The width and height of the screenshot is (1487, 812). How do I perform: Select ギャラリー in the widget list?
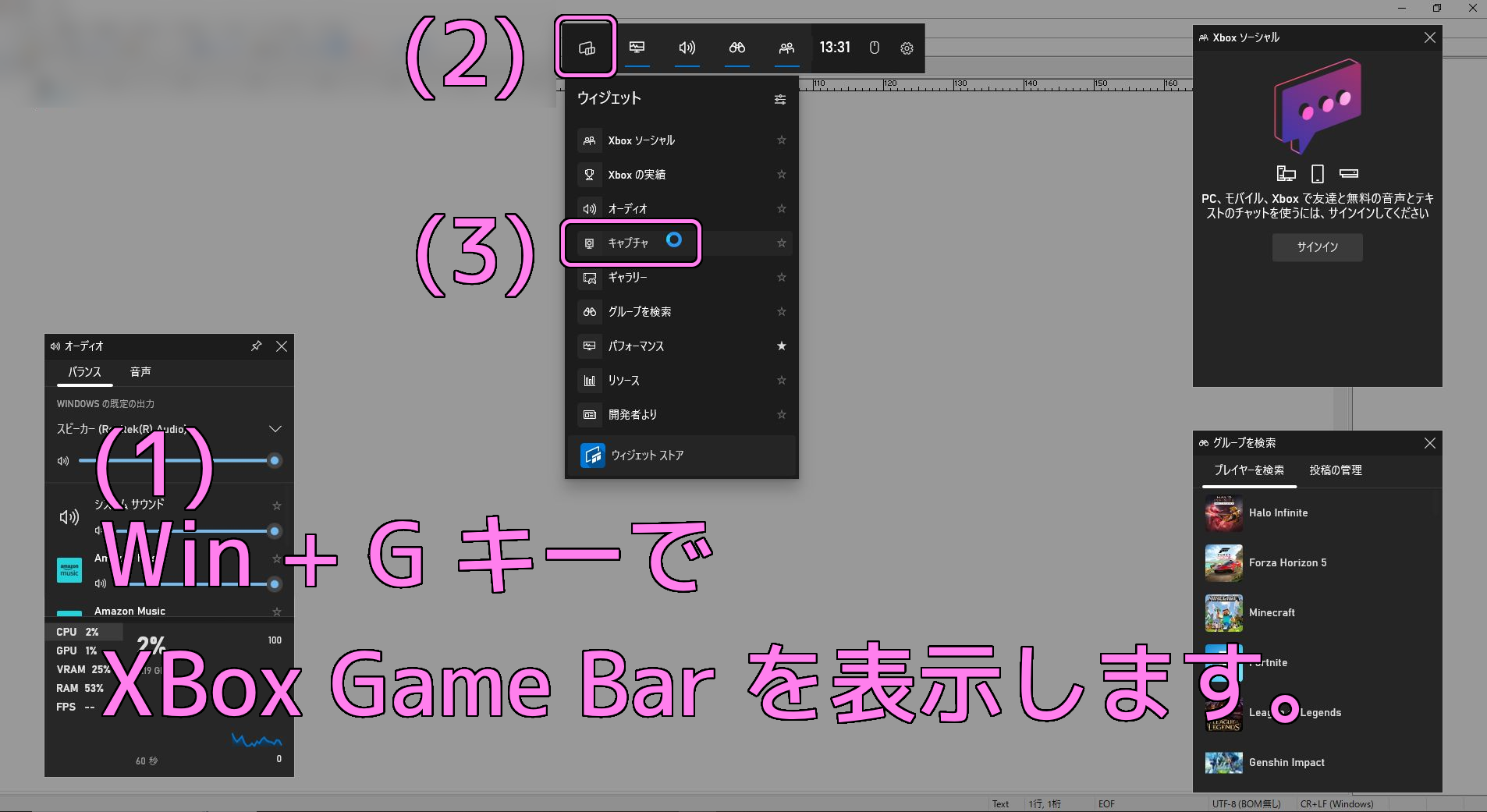(682, 278)
